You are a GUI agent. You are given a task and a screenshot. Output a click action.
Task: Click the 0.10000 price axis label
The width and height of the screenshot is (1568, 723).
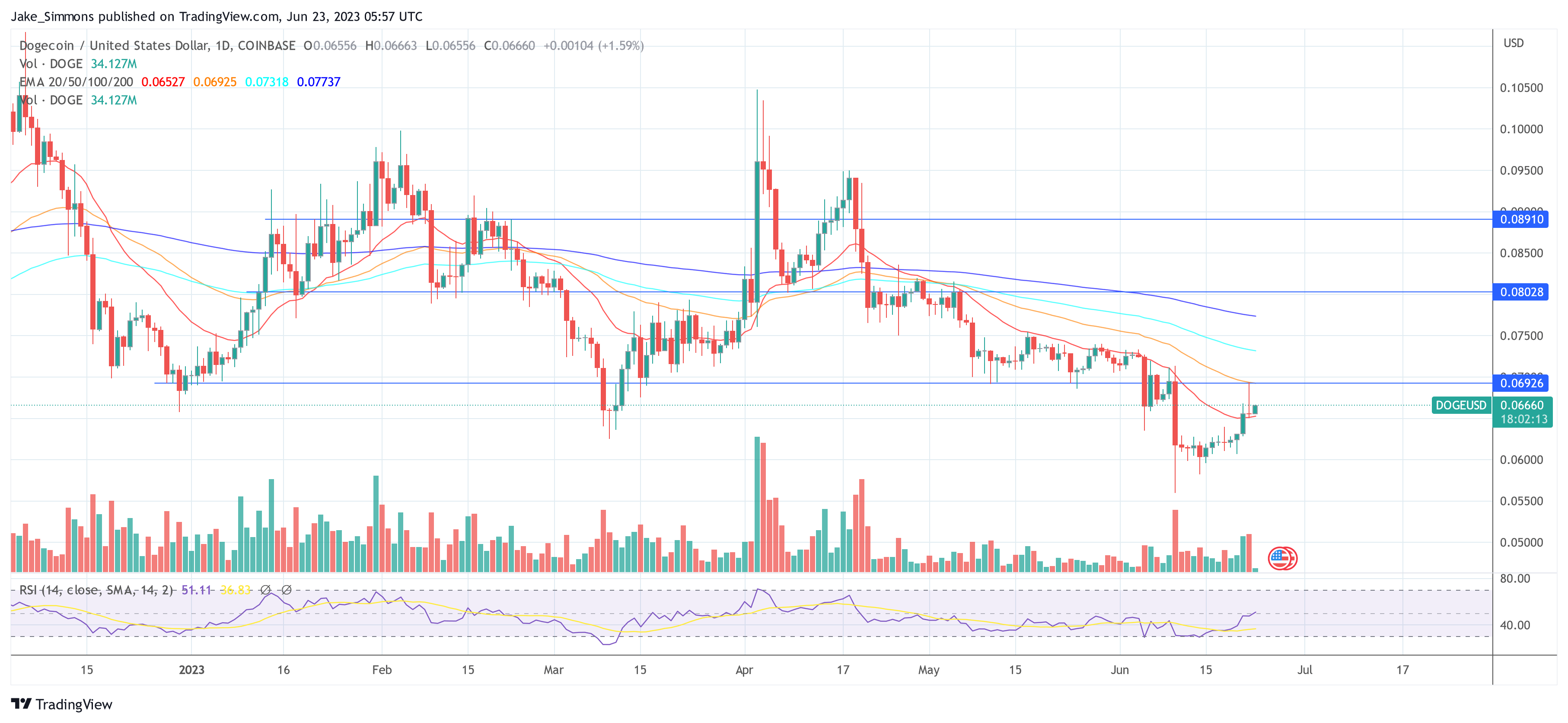click(x=1521, y=129)
